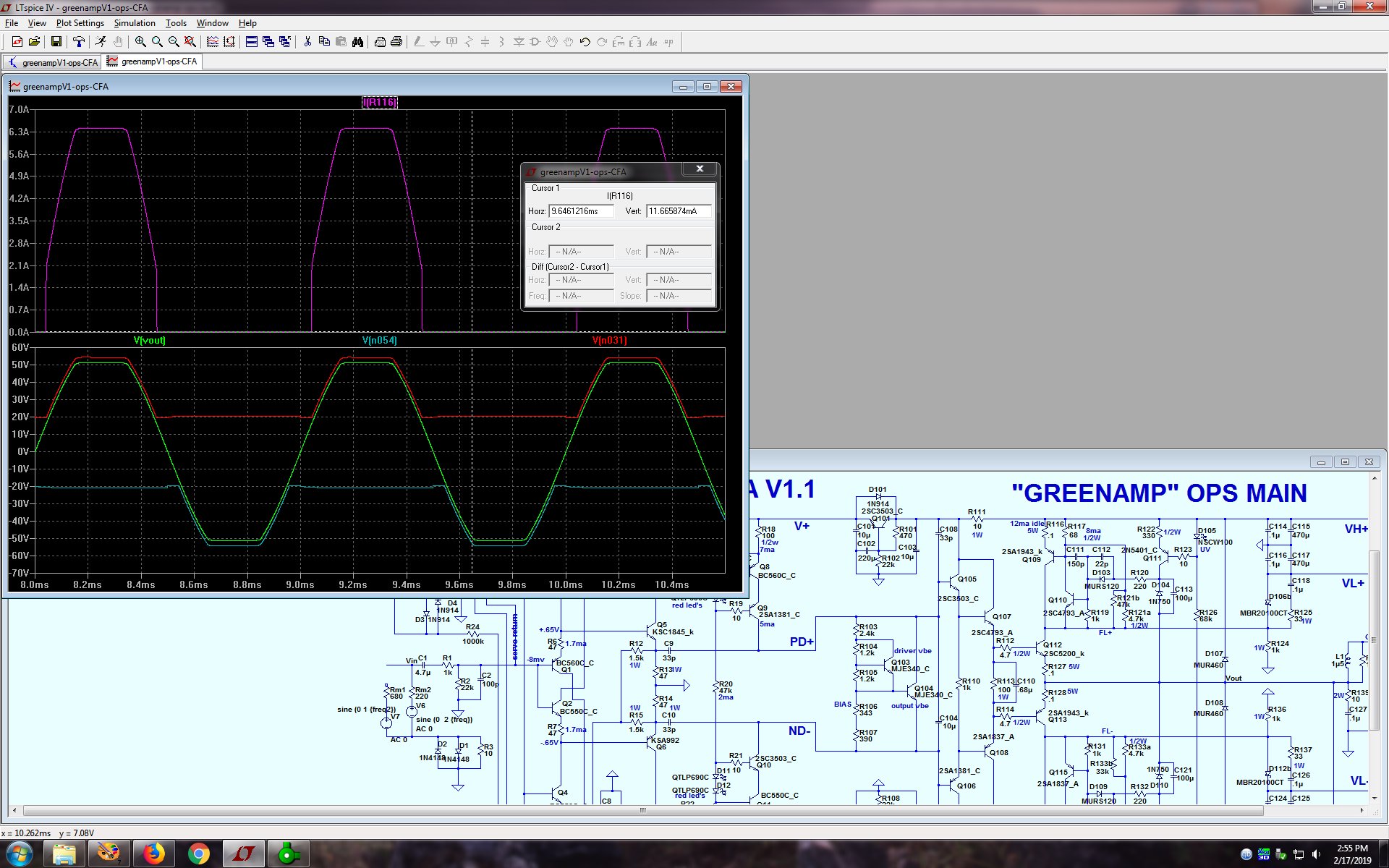1389x868 pixels.
Task: Click the V(vout) trace label
Action: (150, 340)
